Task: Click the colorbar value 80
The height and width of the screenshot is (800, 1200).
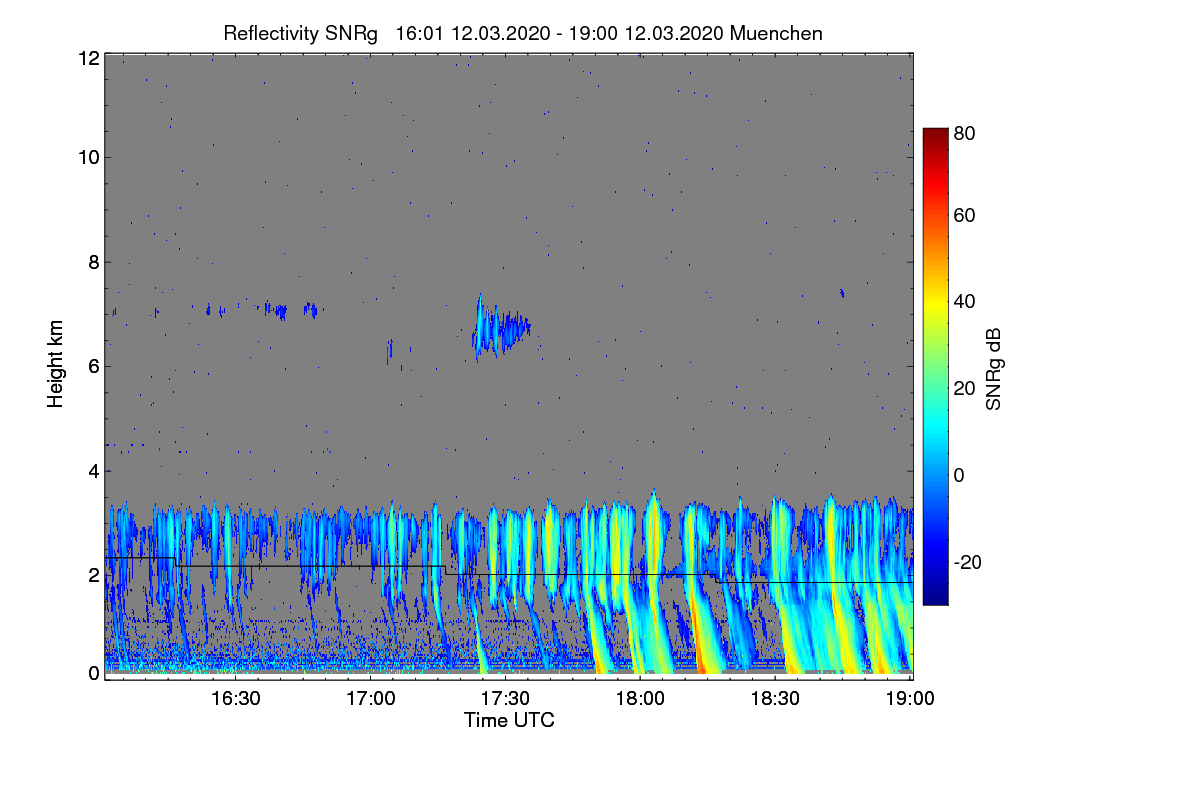Action: (964, 134)
